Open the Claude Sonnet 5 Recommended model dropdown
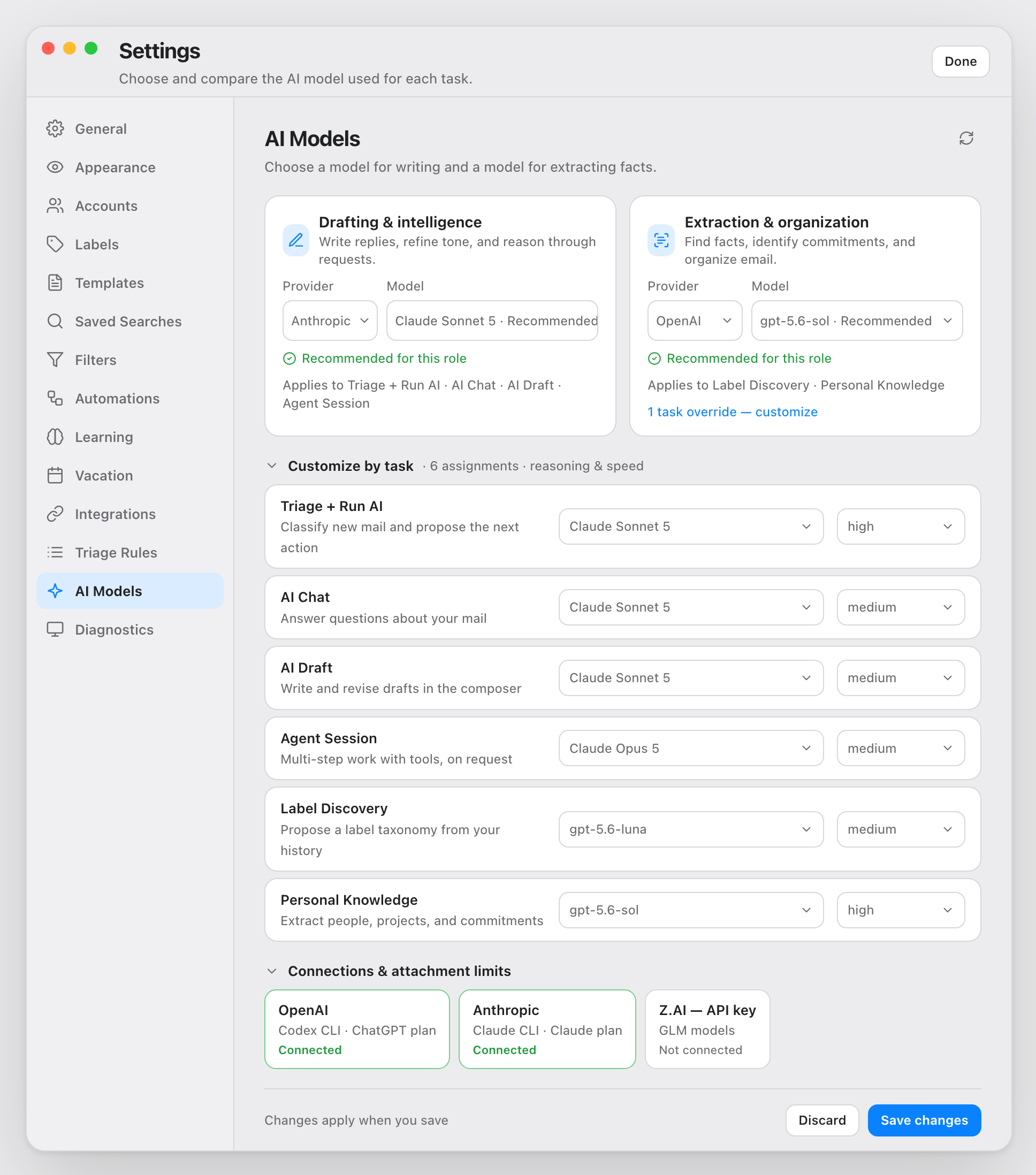The width and height of the screenshot is (1036, 1175). [x=492, y=321]
